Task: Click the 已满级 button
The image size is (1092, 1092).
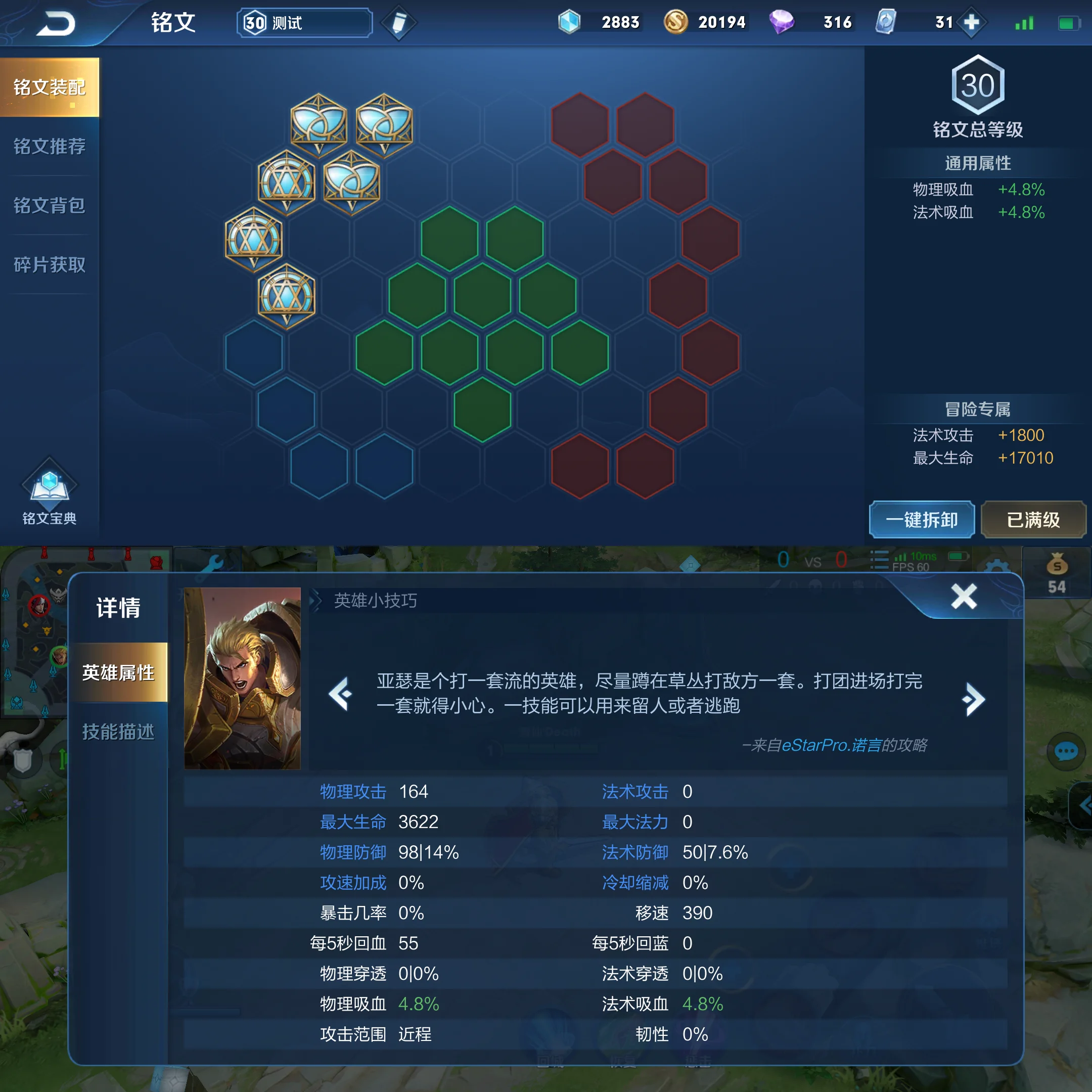Action: tap(1033, 519)
